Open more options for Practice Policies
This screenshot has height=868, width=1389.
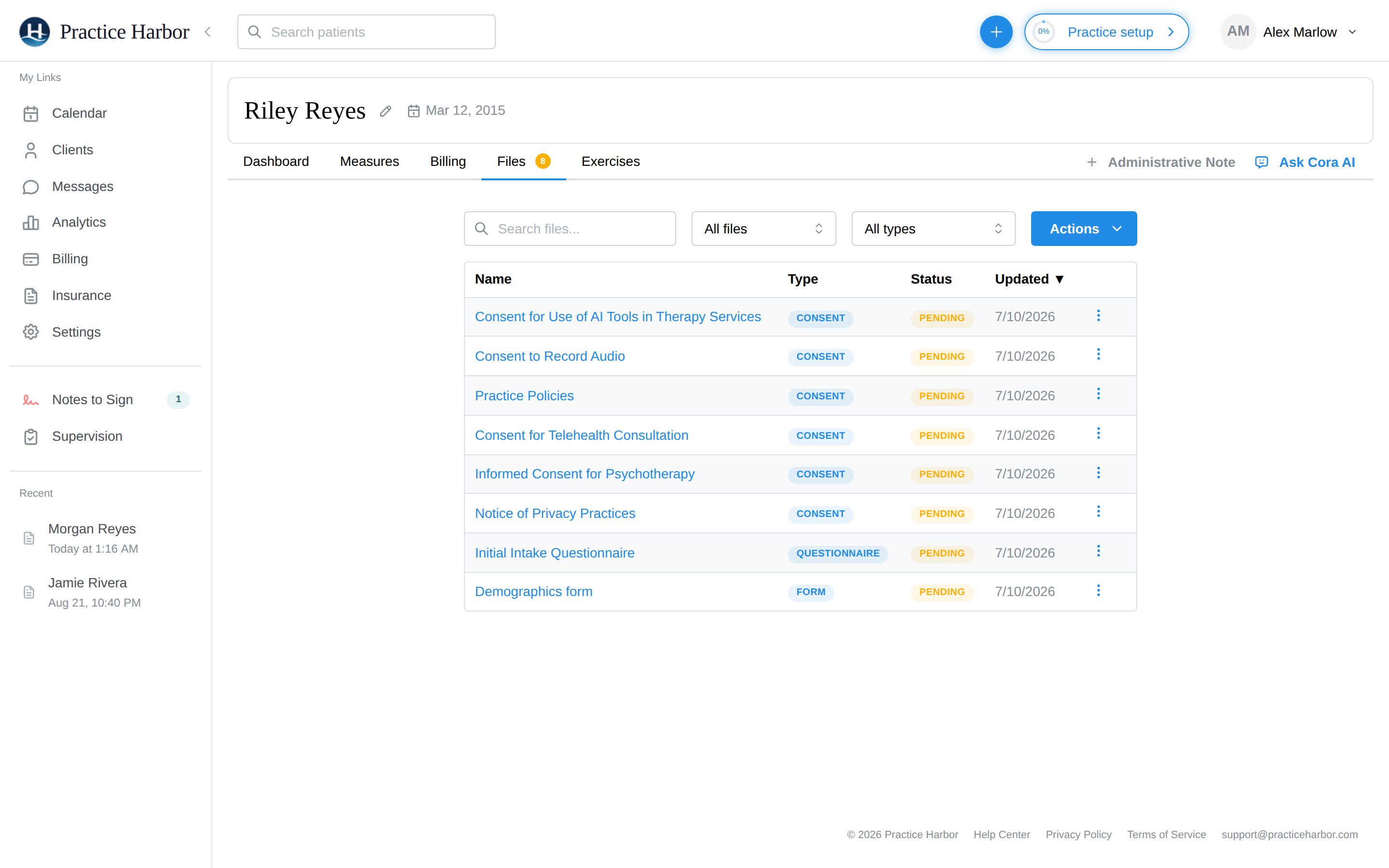pos(1098,394)
